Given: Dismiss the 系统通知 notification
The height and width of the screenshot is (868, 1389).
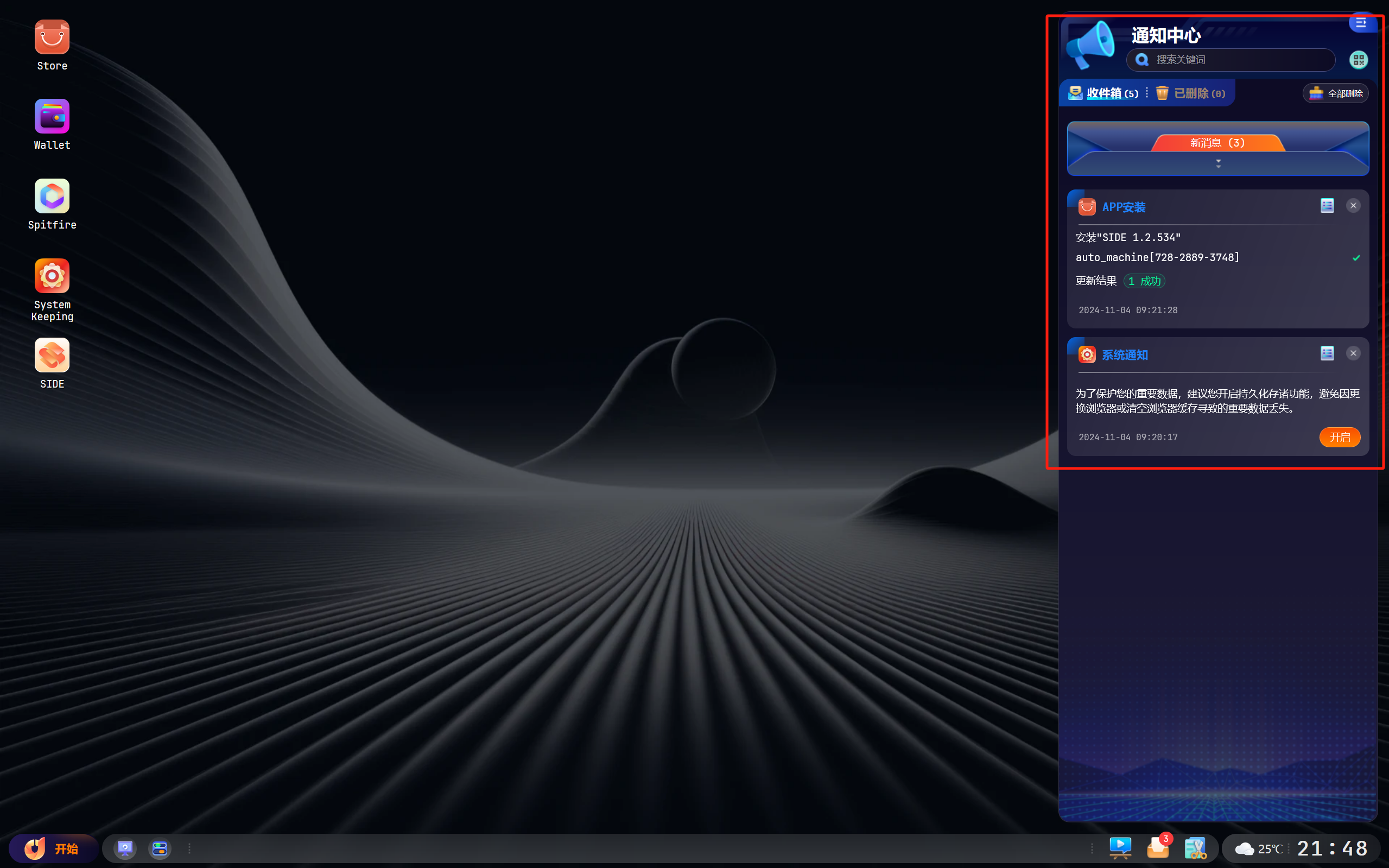Looking at the screenshot, I should point(1353,353).
